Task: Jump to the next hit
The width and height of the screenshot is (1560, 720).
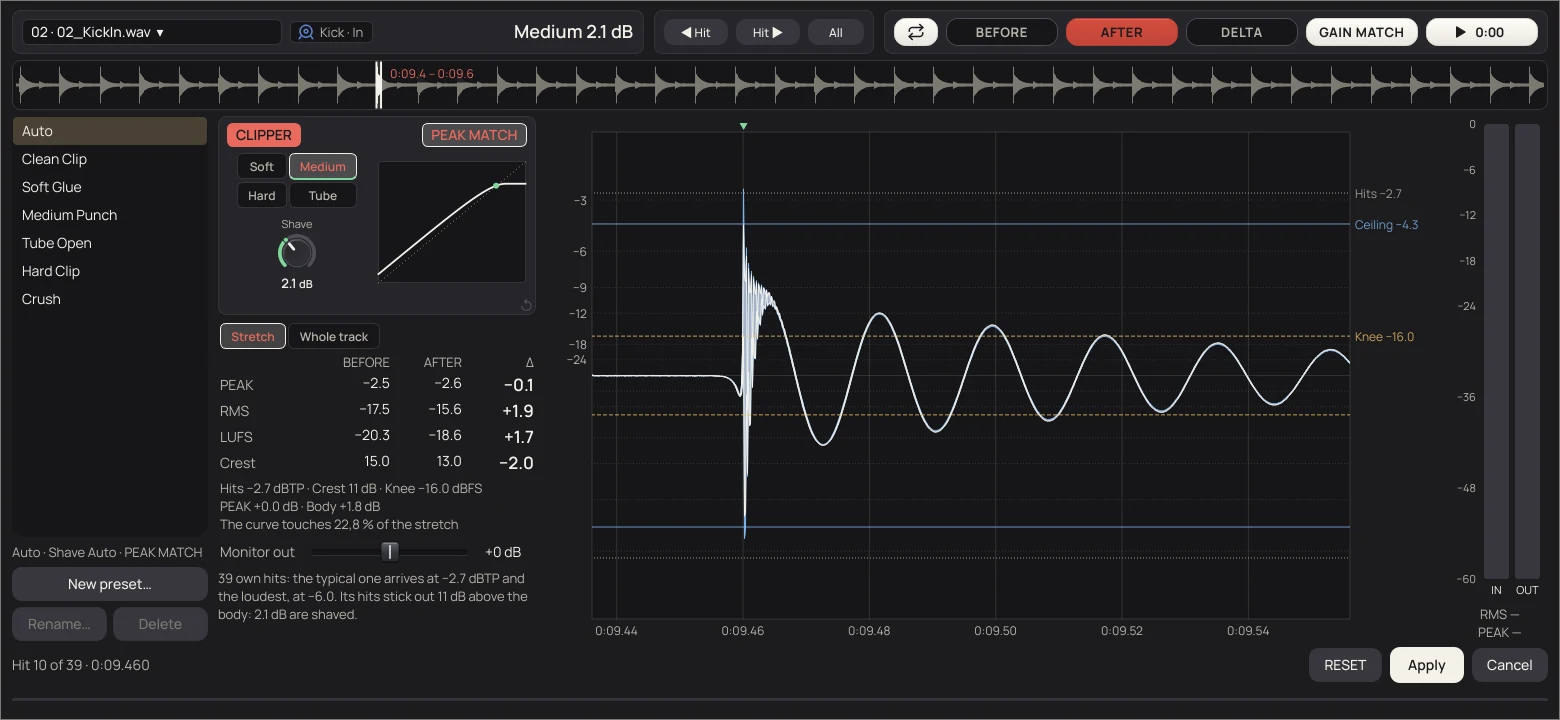Action: (x=768, y=32)
